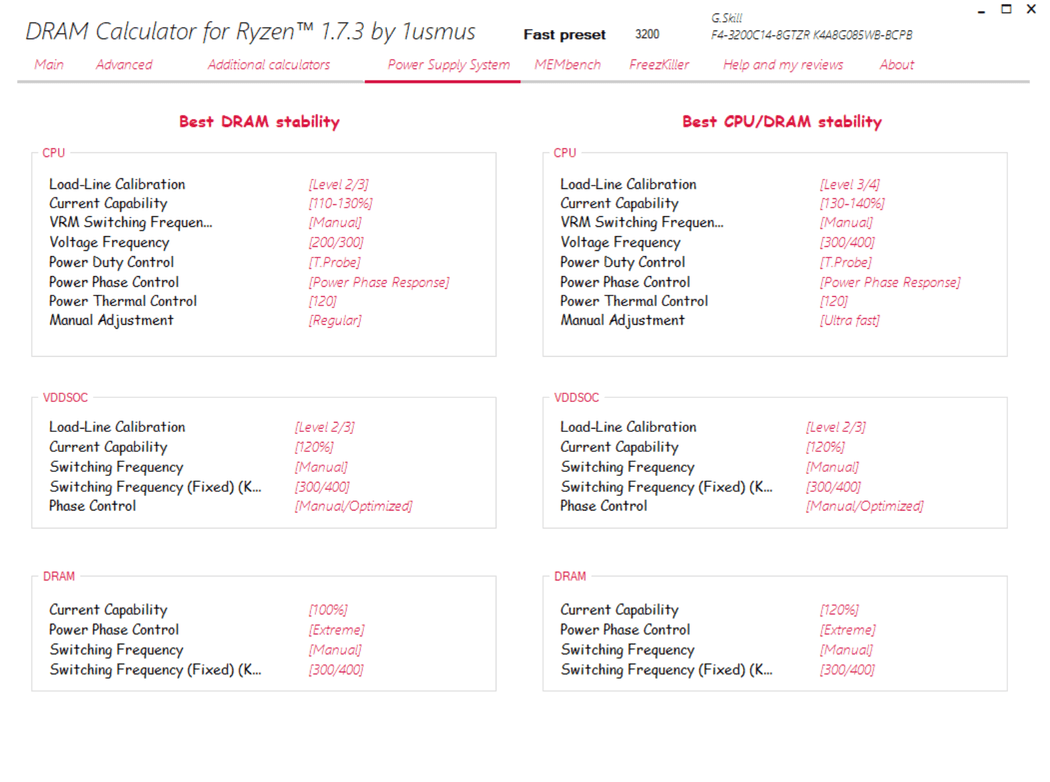Click [Regular] Manual Adjustment value
The image size is (1050, 782).
[335, 321]
